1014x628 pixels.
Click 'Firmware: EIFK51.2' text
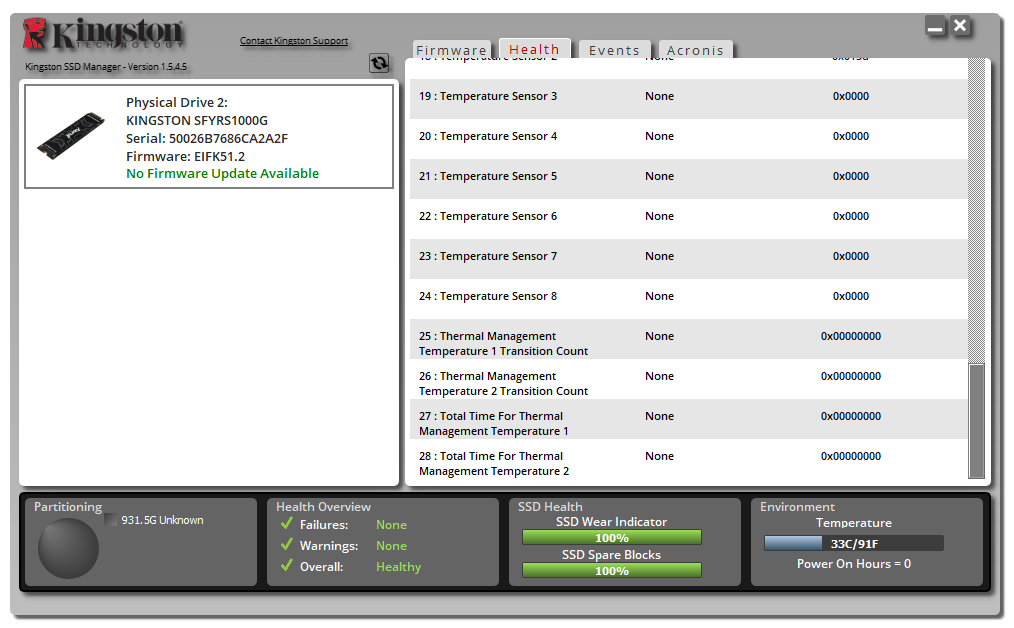pos(186,157)
